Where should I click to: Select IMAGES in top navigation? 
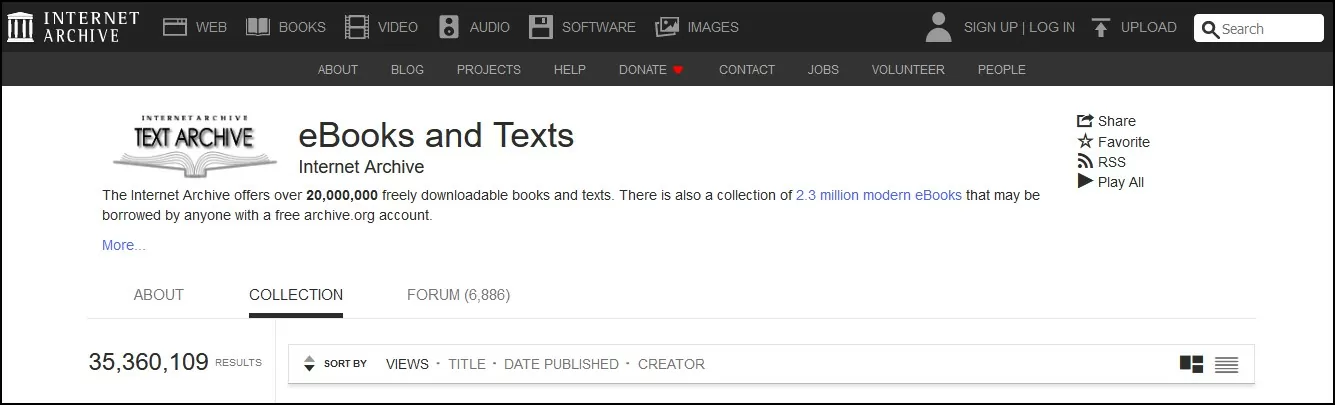click(713, 27)
